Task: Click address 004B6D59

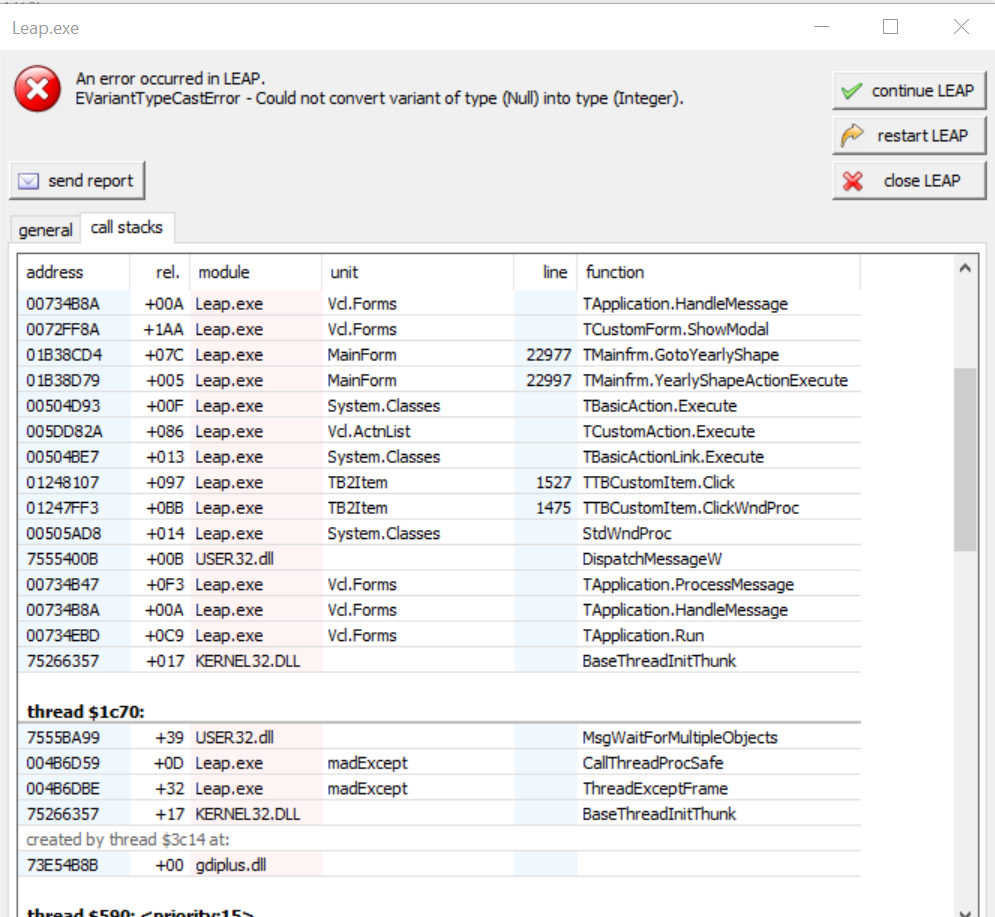Action: click(63, 763)
